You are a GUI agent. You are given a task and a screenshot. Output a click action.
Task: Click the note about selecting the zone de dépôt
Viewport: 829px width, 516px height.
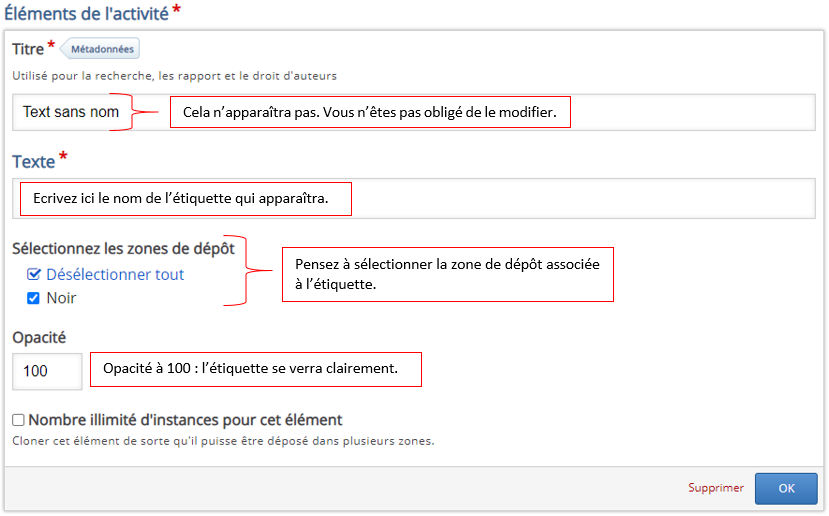(448, 273)
